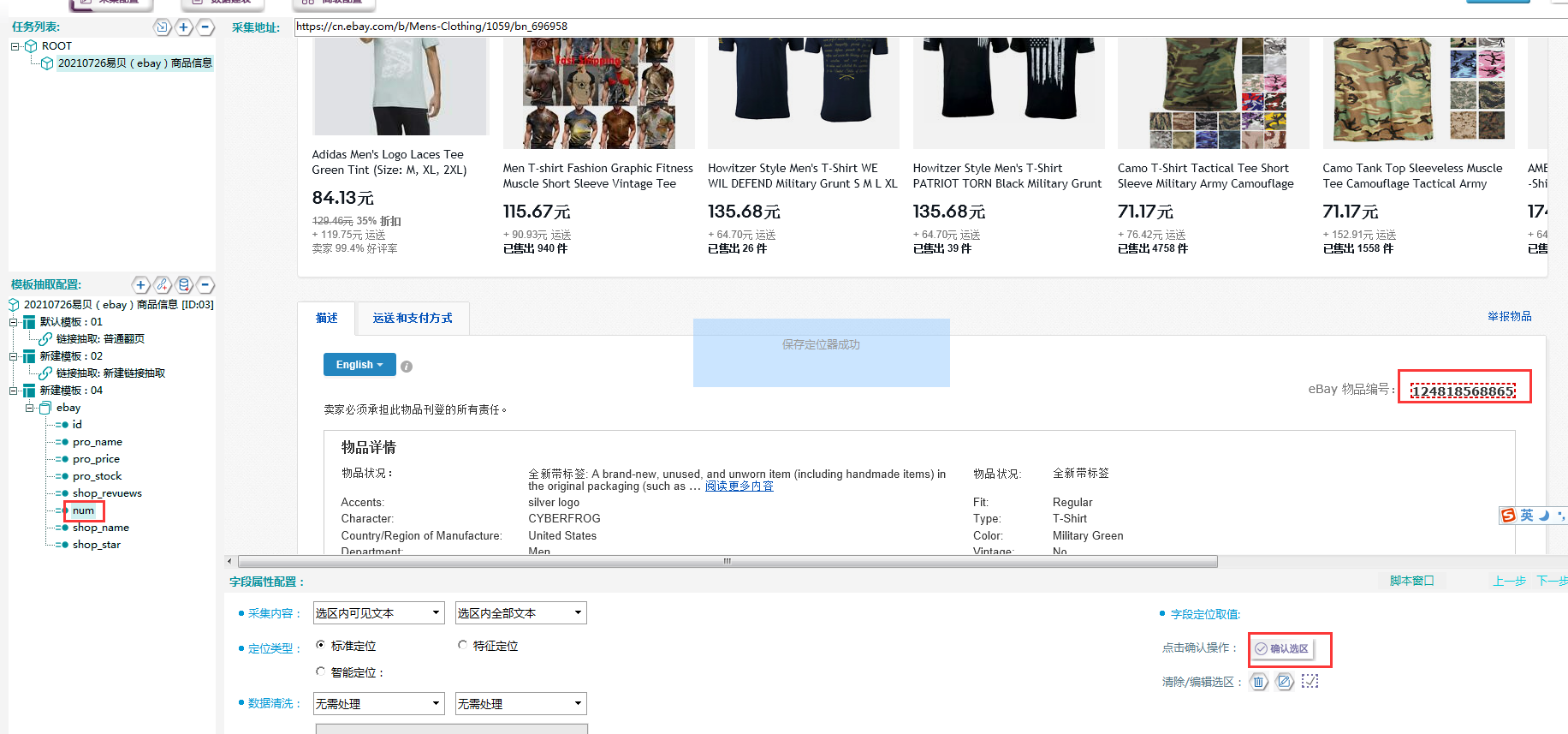Click the eBay item number 124818568865
Viewport: 1568px width, 734px height.
pyautogui.click(x=1463, y=391)
